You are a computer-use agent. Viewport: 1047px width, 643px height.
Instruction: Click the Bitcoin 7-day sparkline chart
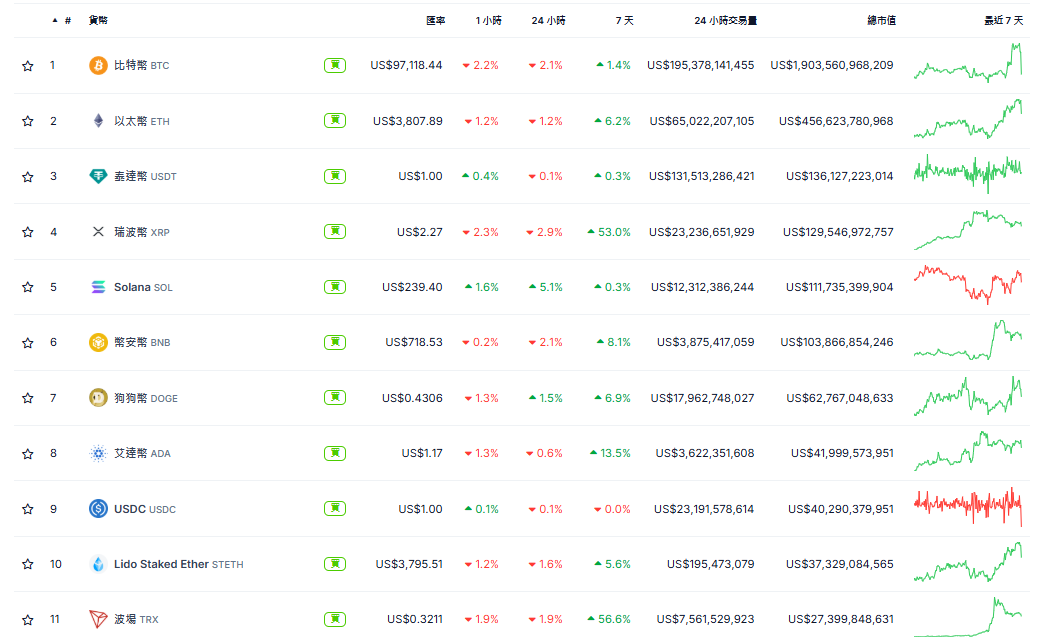967,65
